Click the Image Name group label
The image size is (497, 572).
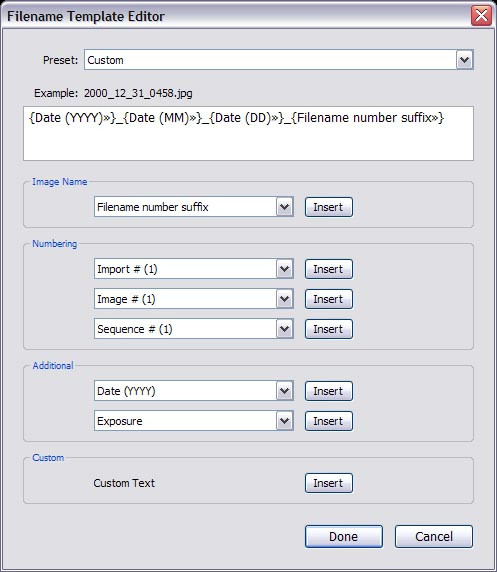(59, 182)
